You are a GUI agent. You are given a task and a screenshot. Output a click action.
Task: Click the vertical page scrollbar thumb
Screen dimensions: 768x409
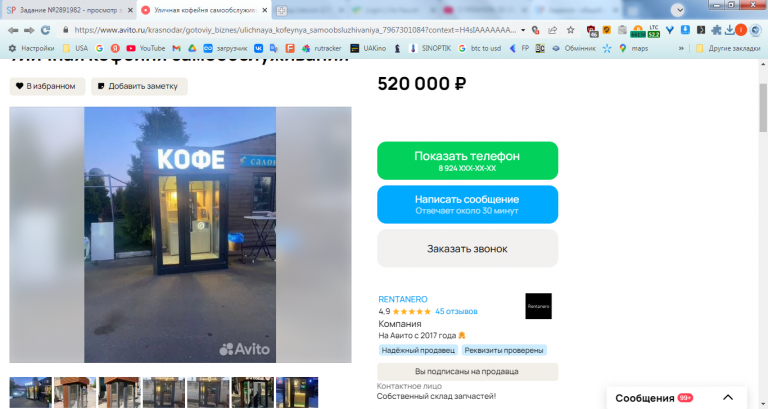(x=763, y=108)
